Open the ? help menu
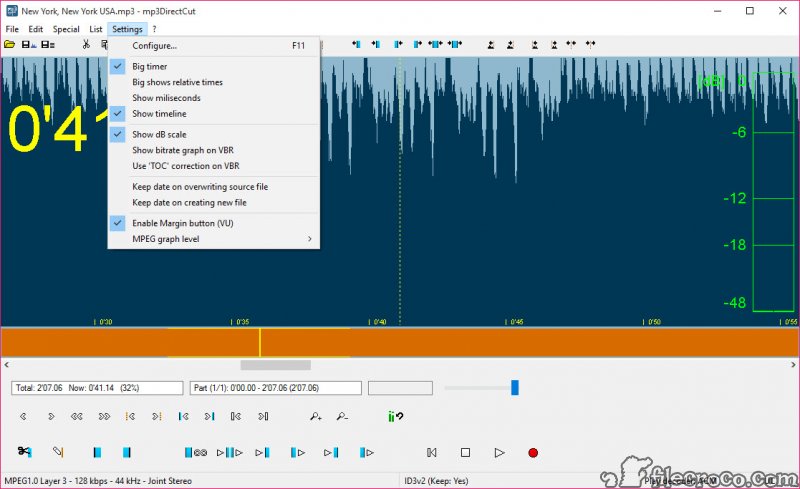This screenshot has width=800, height=489. pyautogui.click(x=154, y=29)
